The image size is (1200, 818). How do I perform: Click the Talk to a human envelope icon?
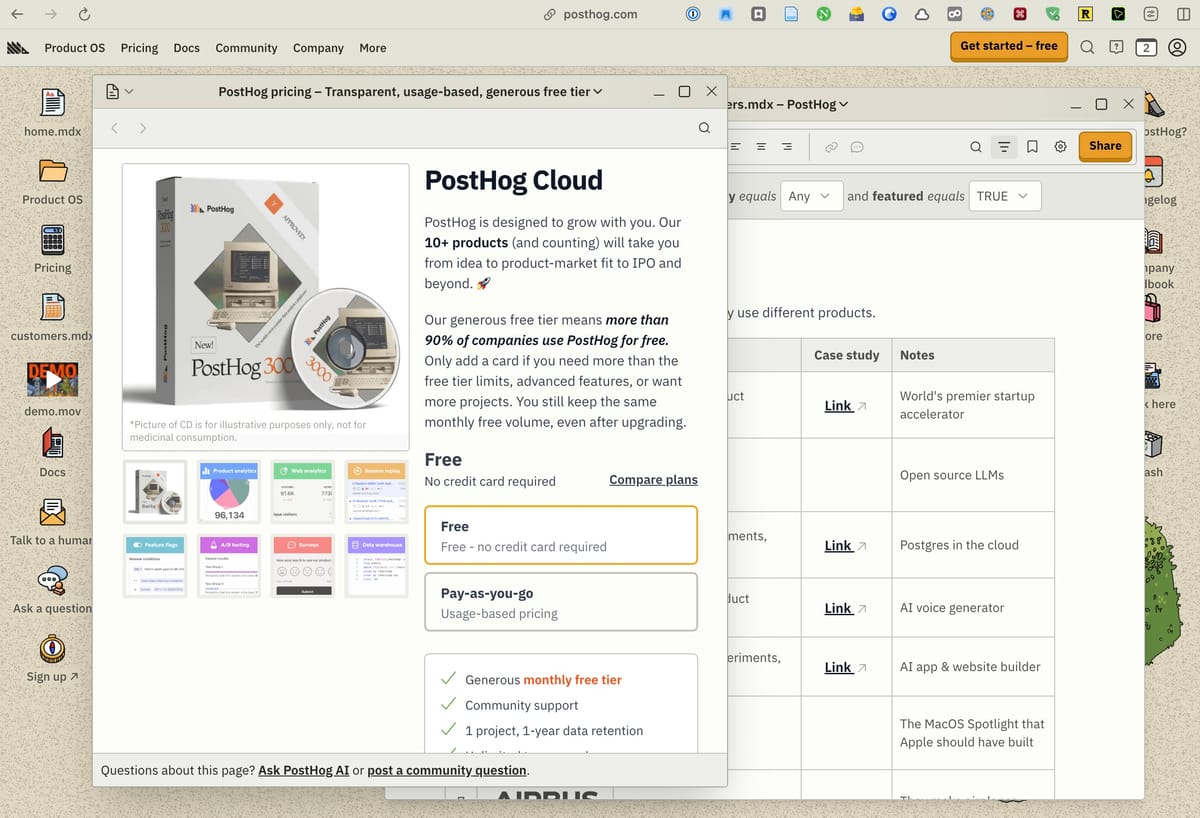coord(52,512)
